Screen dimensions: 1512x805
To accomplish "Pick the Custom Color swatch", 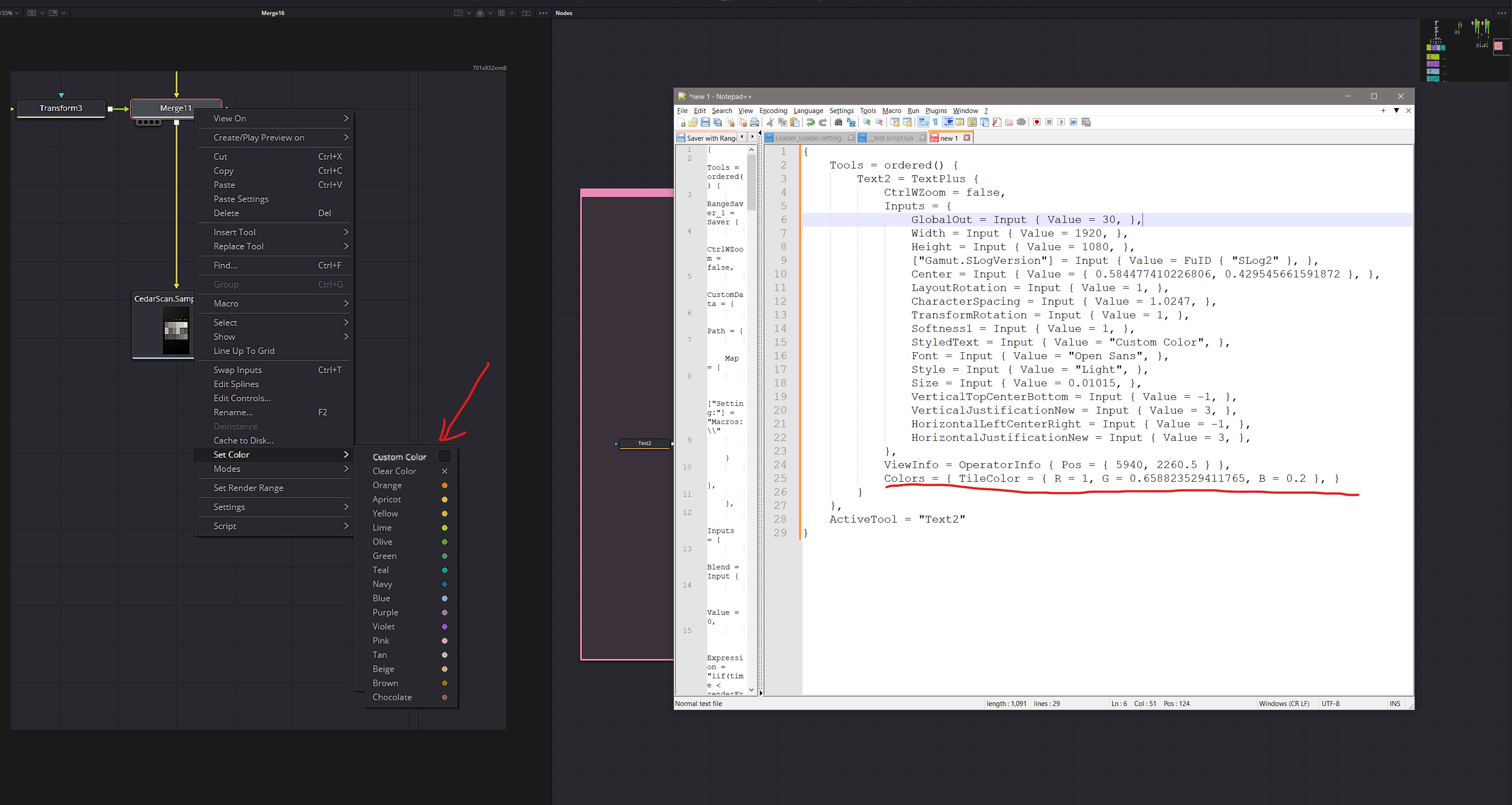I will (x=444, y=456).
